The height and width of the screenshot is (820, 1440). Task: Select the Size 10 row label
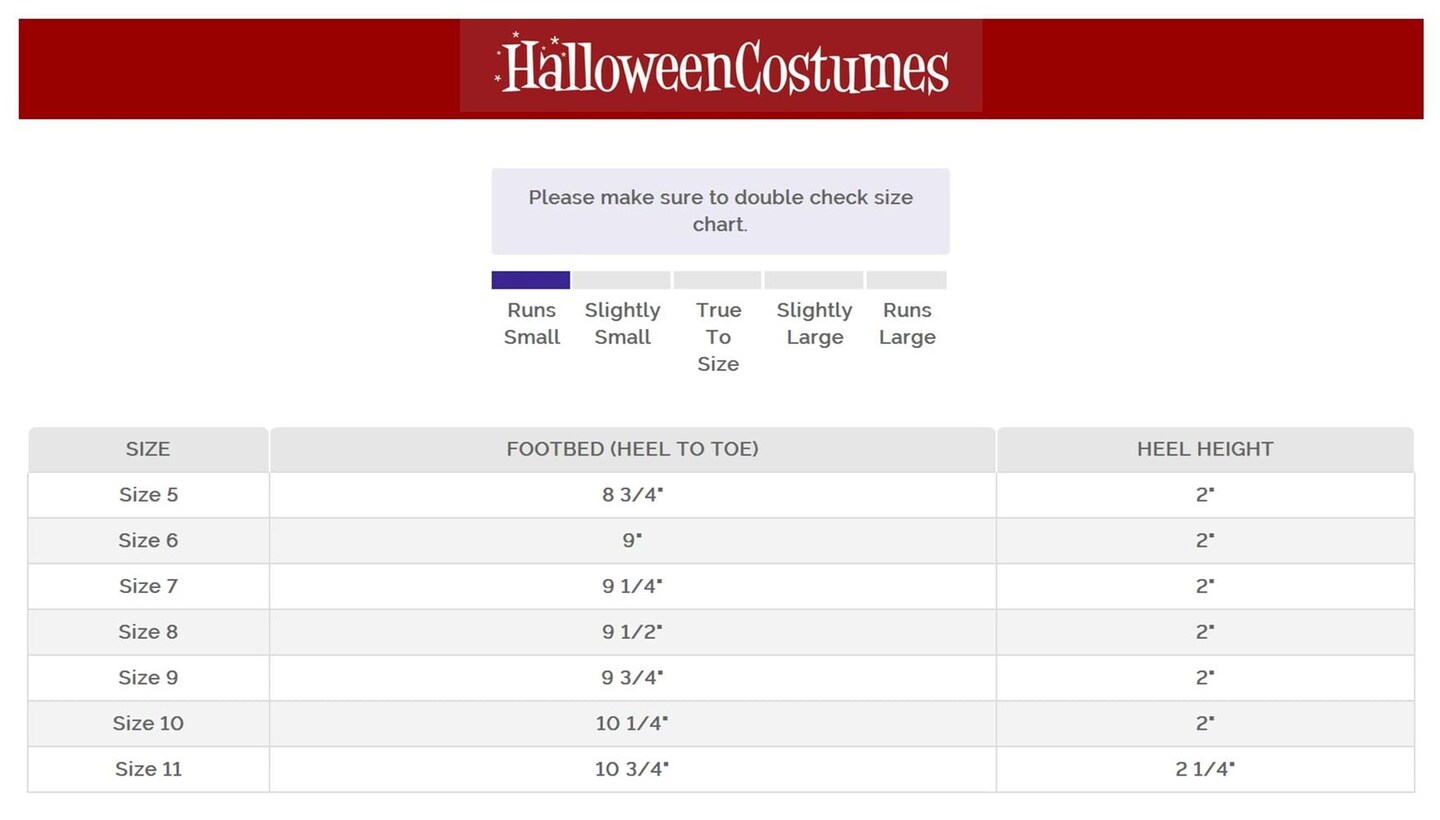point(148,723)
